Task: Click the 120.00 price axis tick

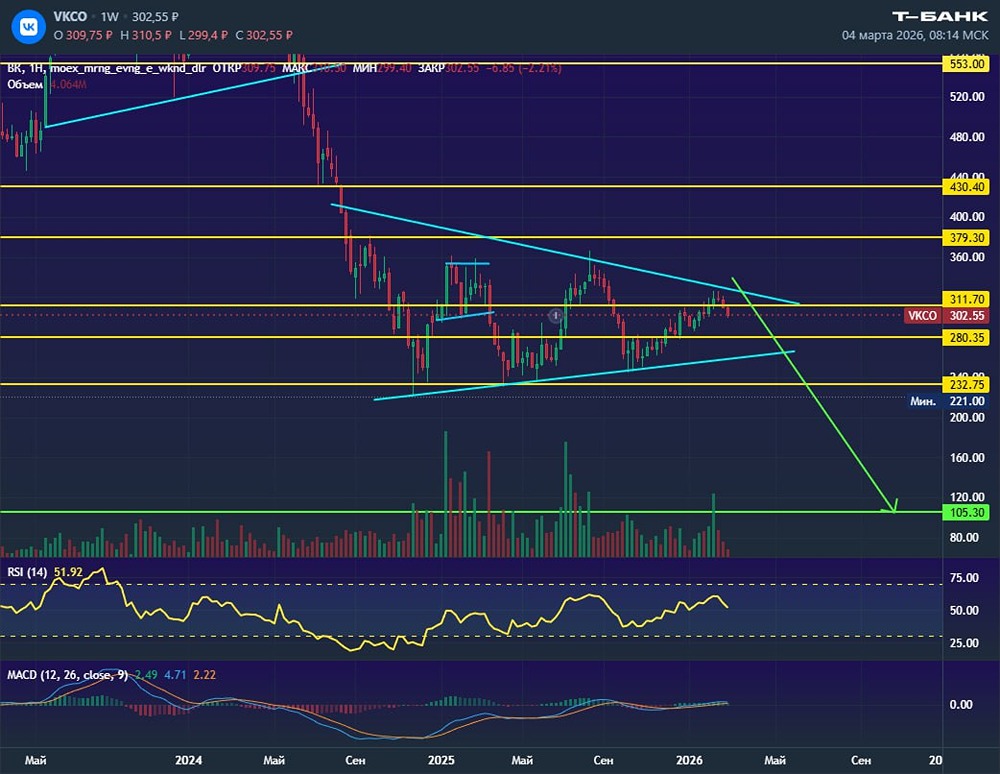Action: pos(967,497)
